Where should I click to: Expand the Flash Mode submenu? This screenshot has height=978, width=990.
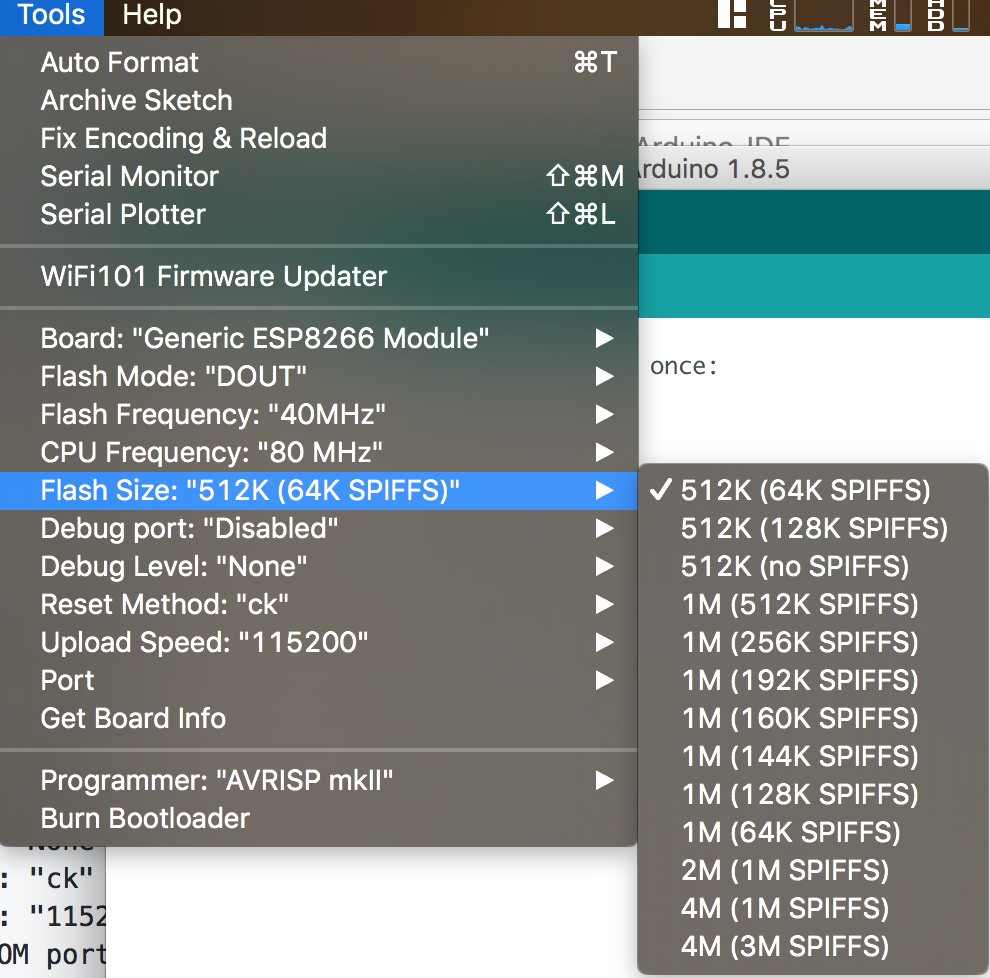[x=319, y=376]
